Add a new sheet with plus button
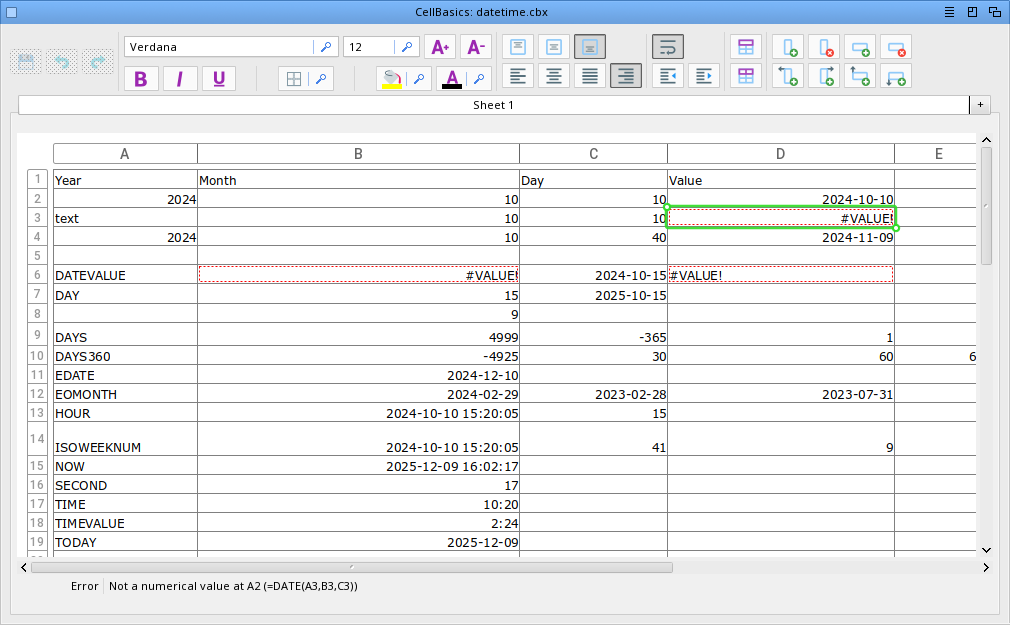 (980, 105)
